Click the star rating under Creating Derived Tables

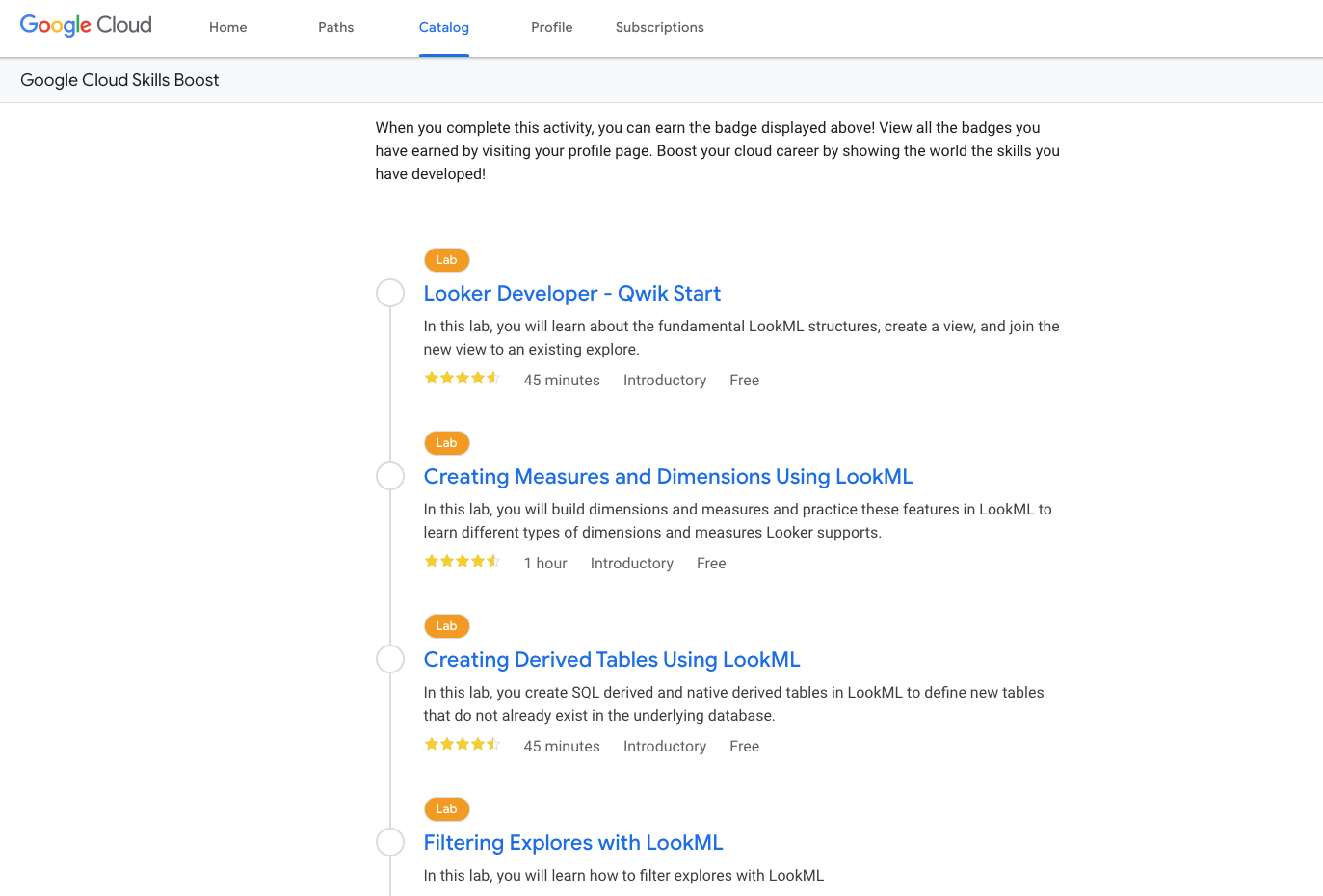coord(463,745)
